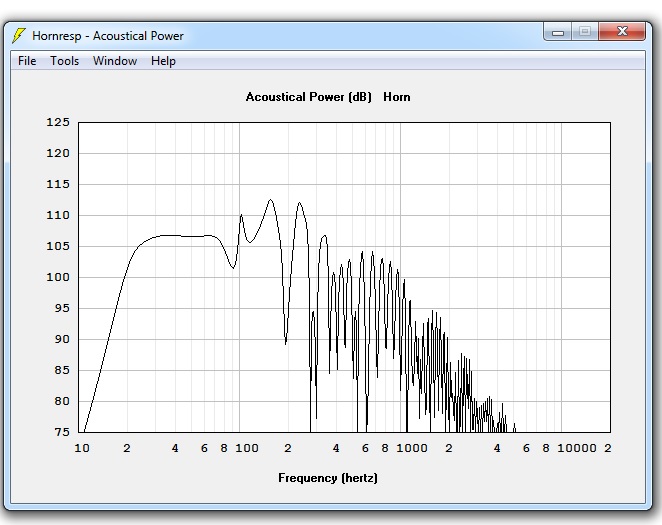Click the 'Frequency (hertz)' axis label
The image size is (662, 525).
(x=328, y=478)
